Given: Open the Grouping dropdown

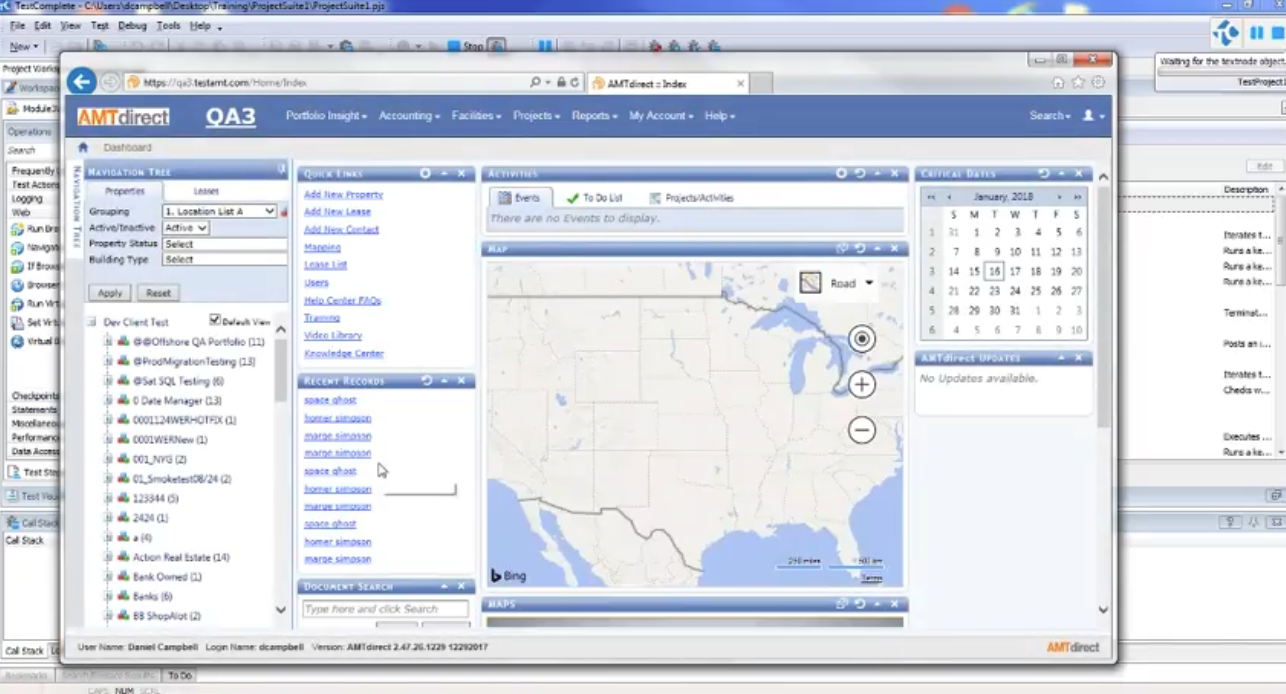Looking at the screenshot, I should pyautogui.click(x=219, y=212).
